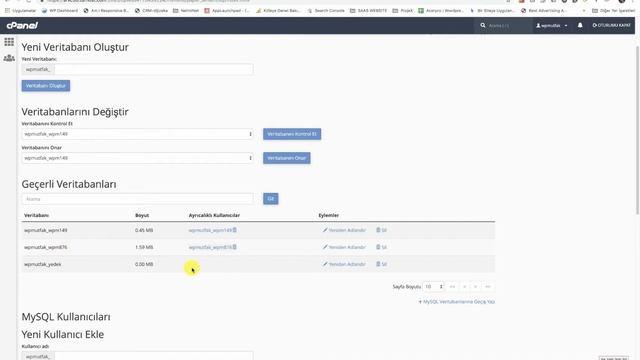Click the search magnifier icon in header
This screenshot has height=360, width=640.
click(483, 25)
